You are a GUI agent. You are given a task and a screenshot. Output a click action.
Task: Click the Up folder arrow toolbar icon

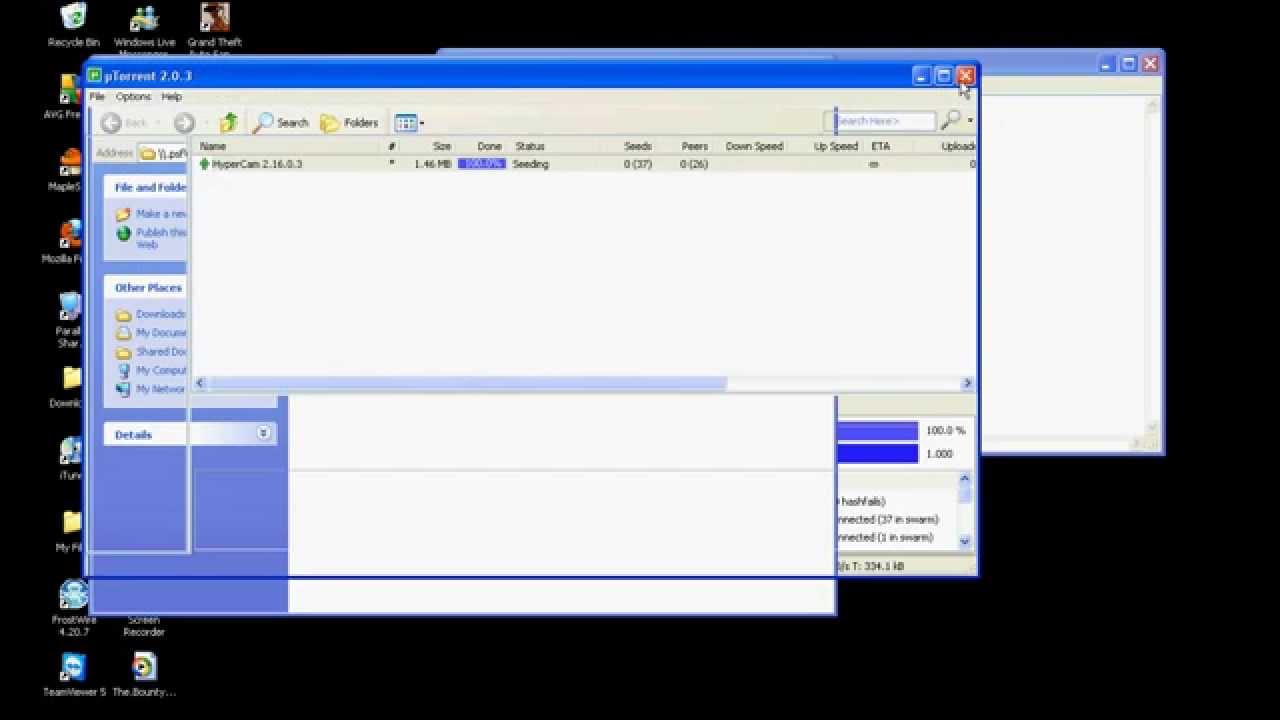click(x=229, y=122)
